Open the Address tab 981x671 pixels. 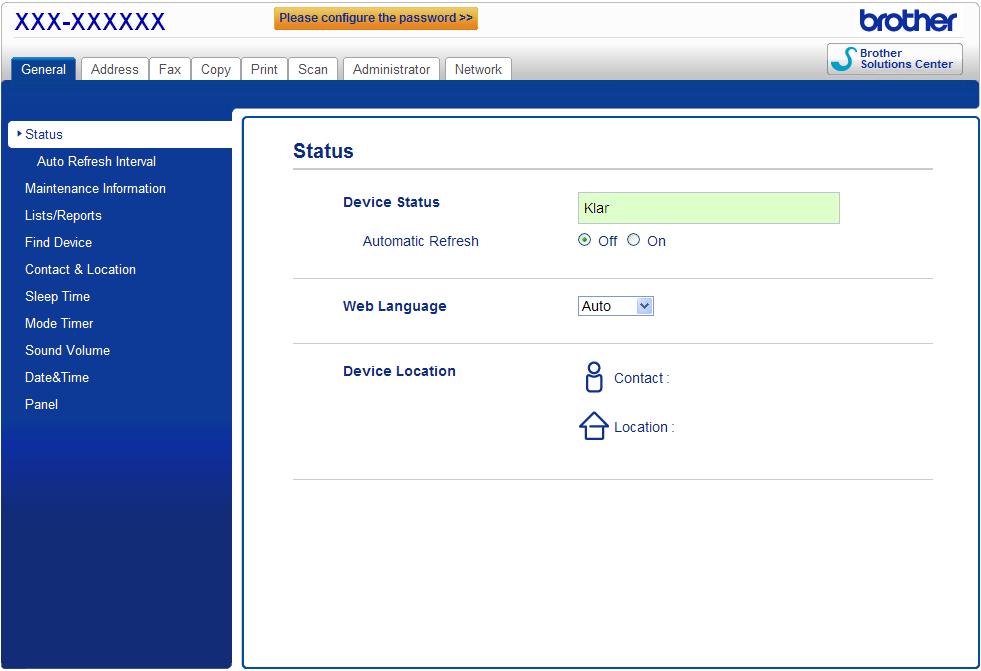[x=114, y=69]
